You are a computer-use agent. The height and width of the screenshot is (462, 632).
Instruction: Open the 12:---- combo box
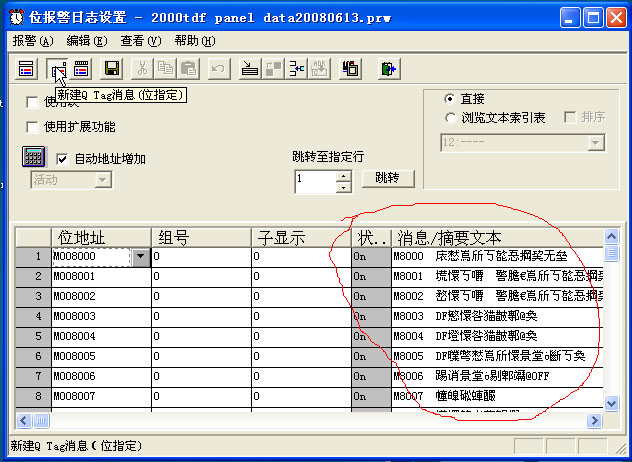(596, 143)
